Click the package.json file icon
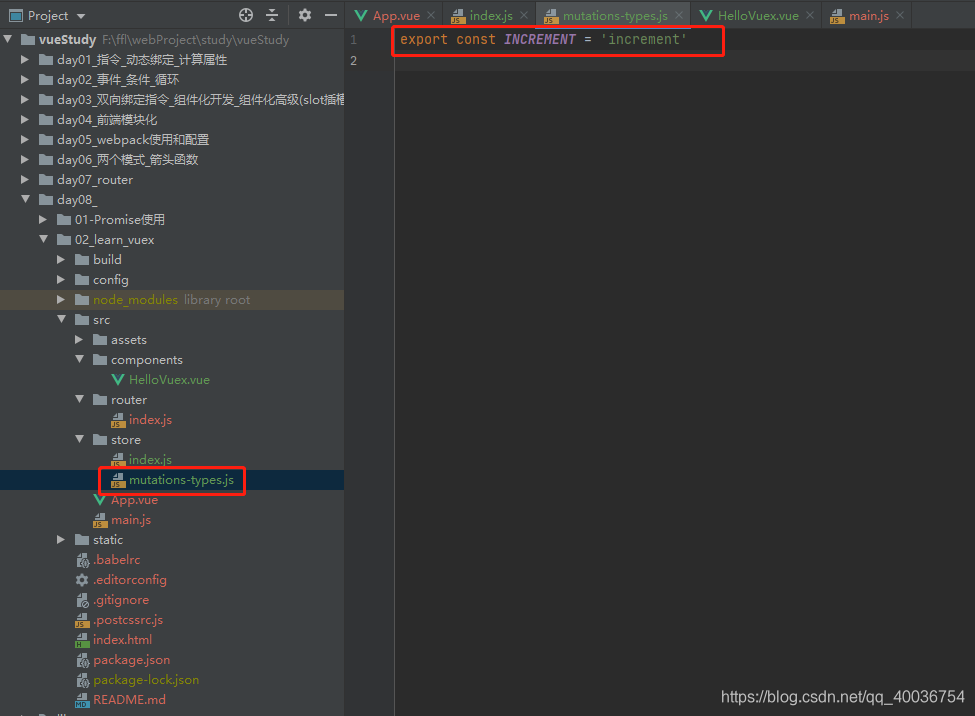 (x=82, y=659)
